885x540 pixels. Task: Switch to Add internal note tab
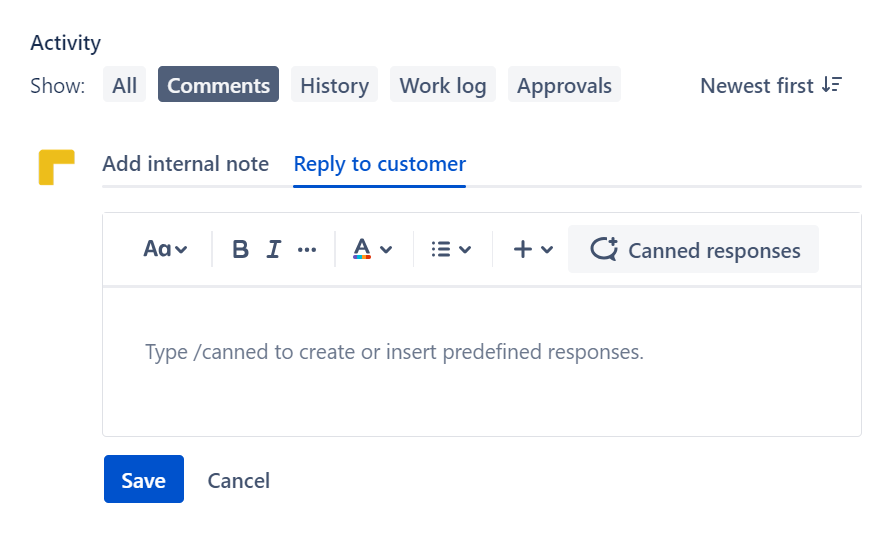point(185,164)
